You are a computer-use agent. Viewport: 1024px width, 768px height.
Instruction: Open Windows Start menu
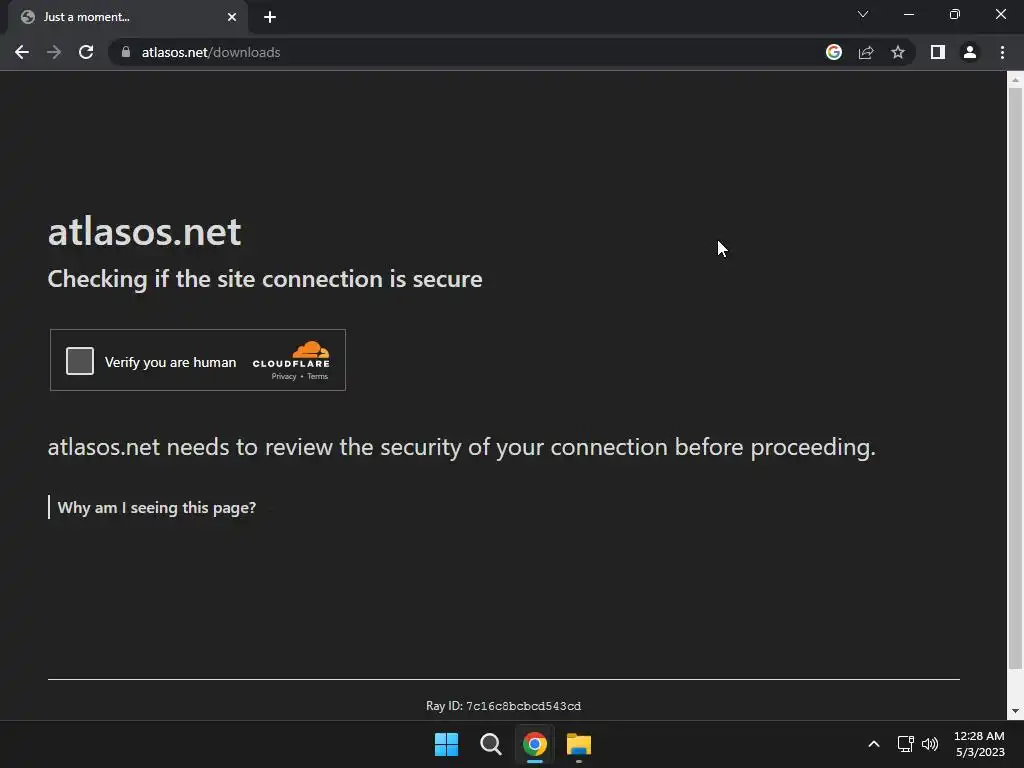[x=447, y=744]
